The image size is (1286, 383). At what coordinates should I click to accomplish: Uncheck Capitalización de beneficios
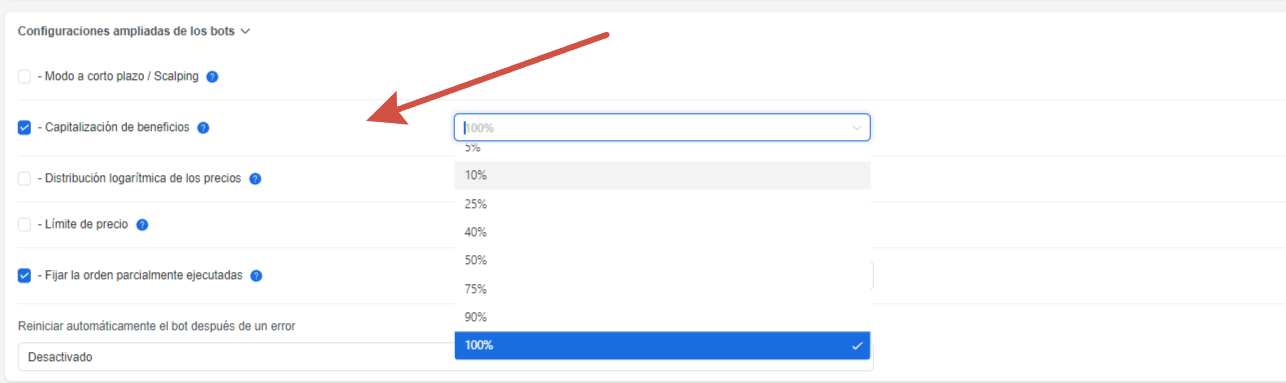[24, 127]
